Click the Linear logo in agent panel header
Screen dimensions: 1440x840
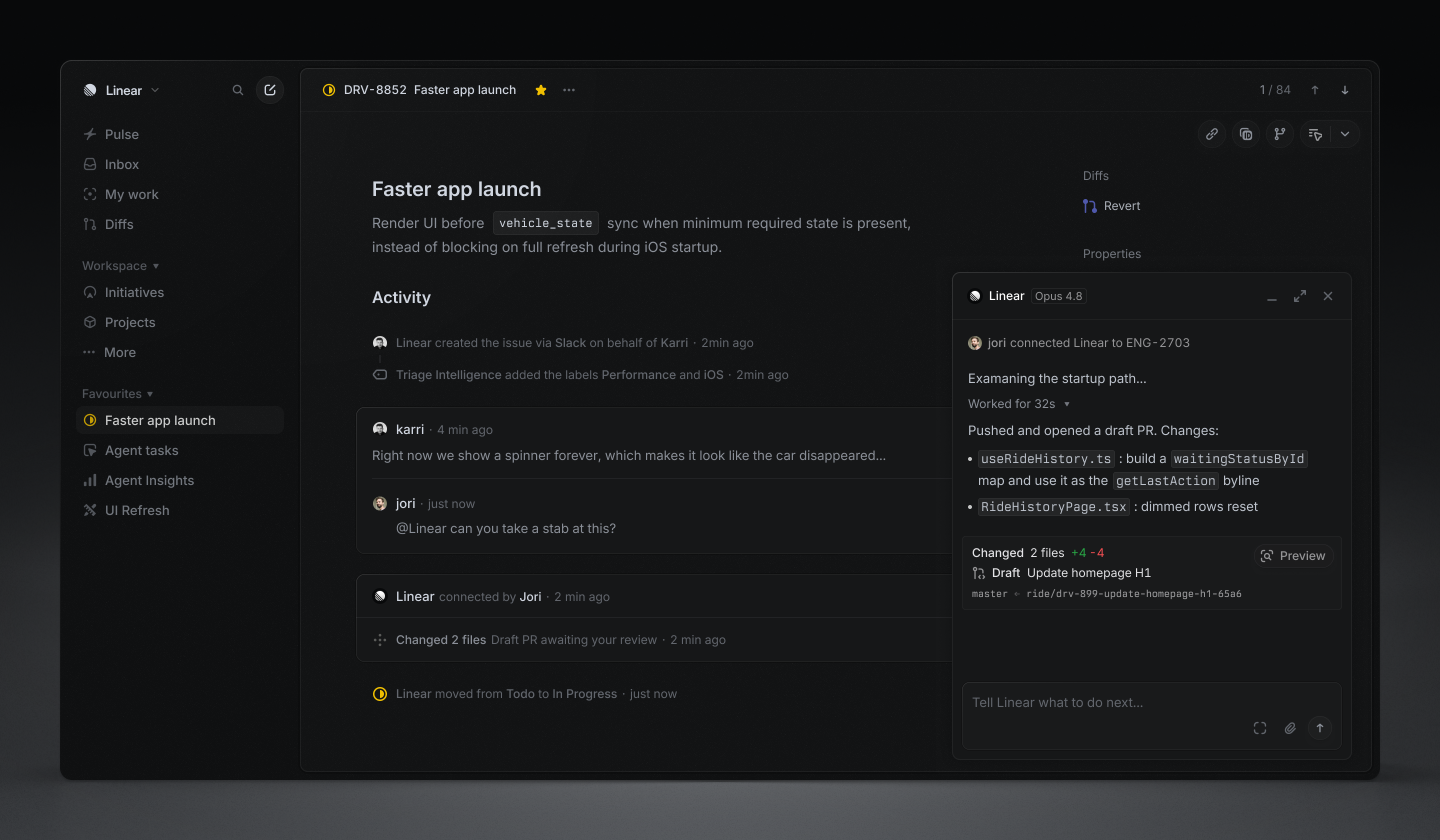coord(975,296)
